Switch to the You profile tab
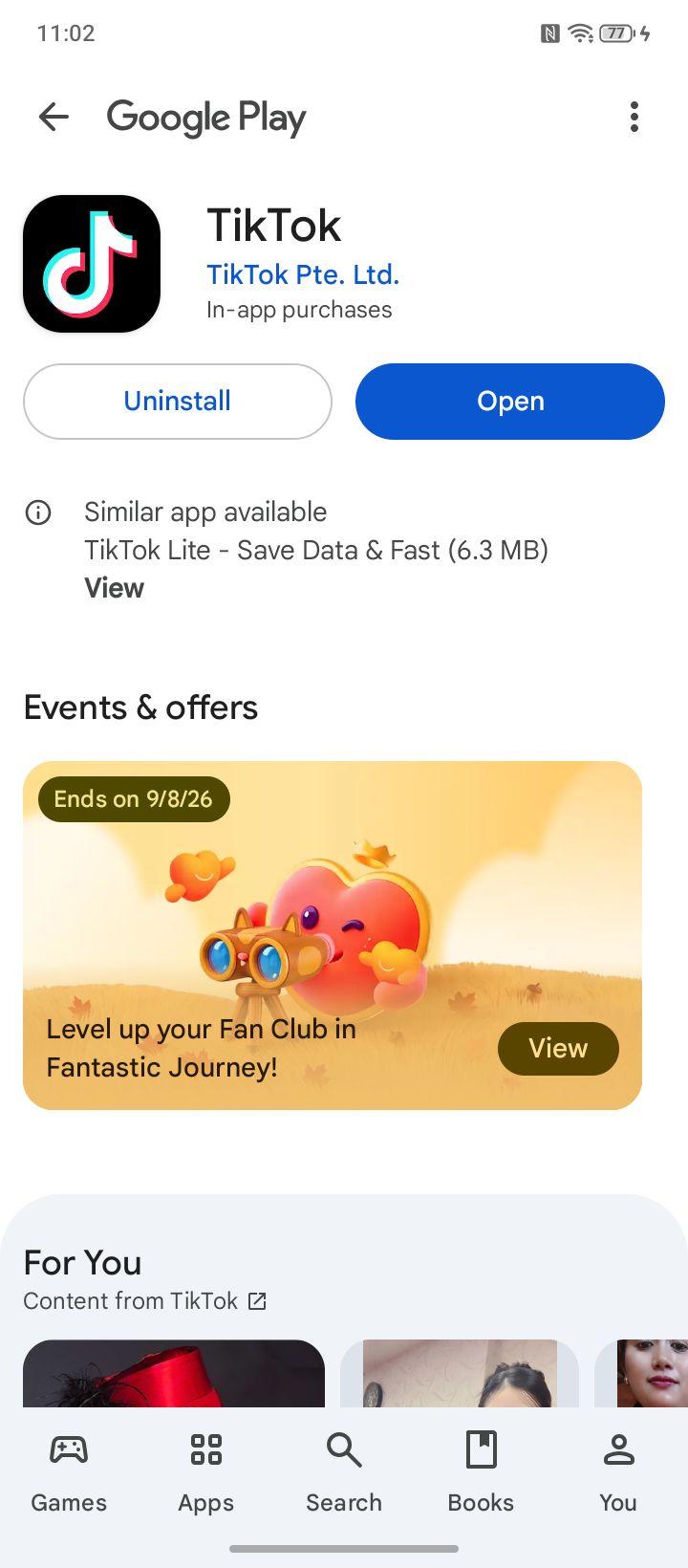The height and width of the screenshot is (1568, 688). [618, 1472]
